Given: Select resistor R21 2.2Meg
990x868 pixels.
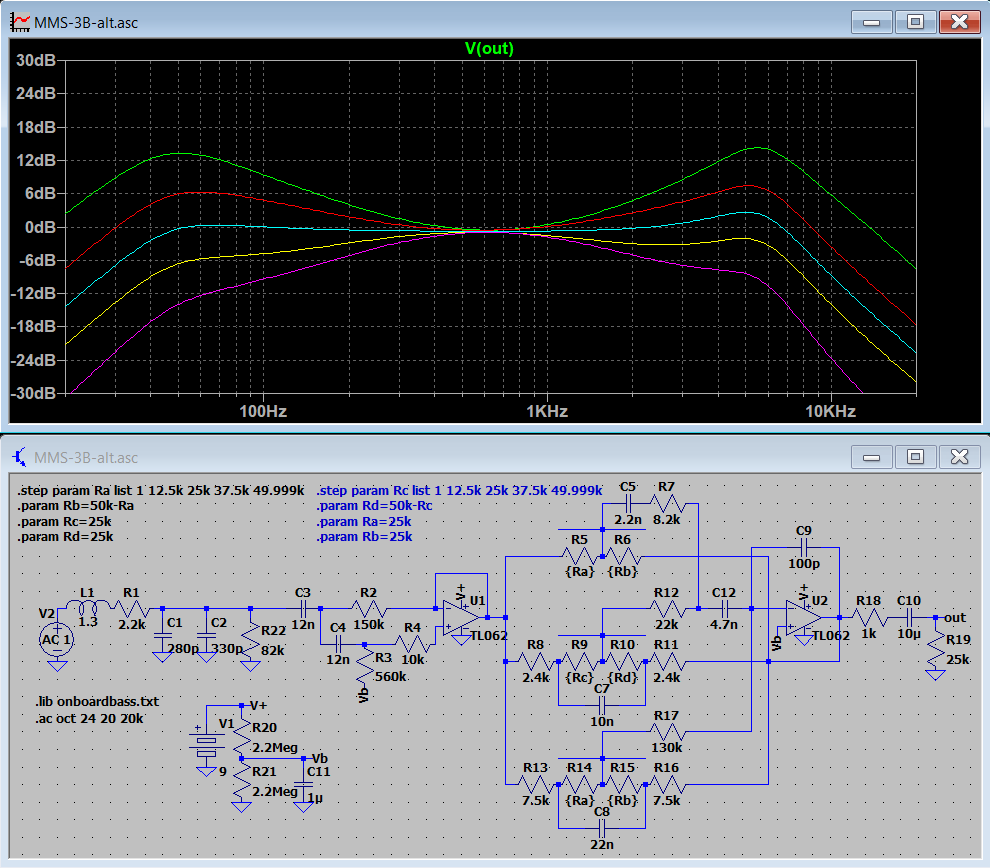Looking at the screenshot, I should click(x=242, y=780).
